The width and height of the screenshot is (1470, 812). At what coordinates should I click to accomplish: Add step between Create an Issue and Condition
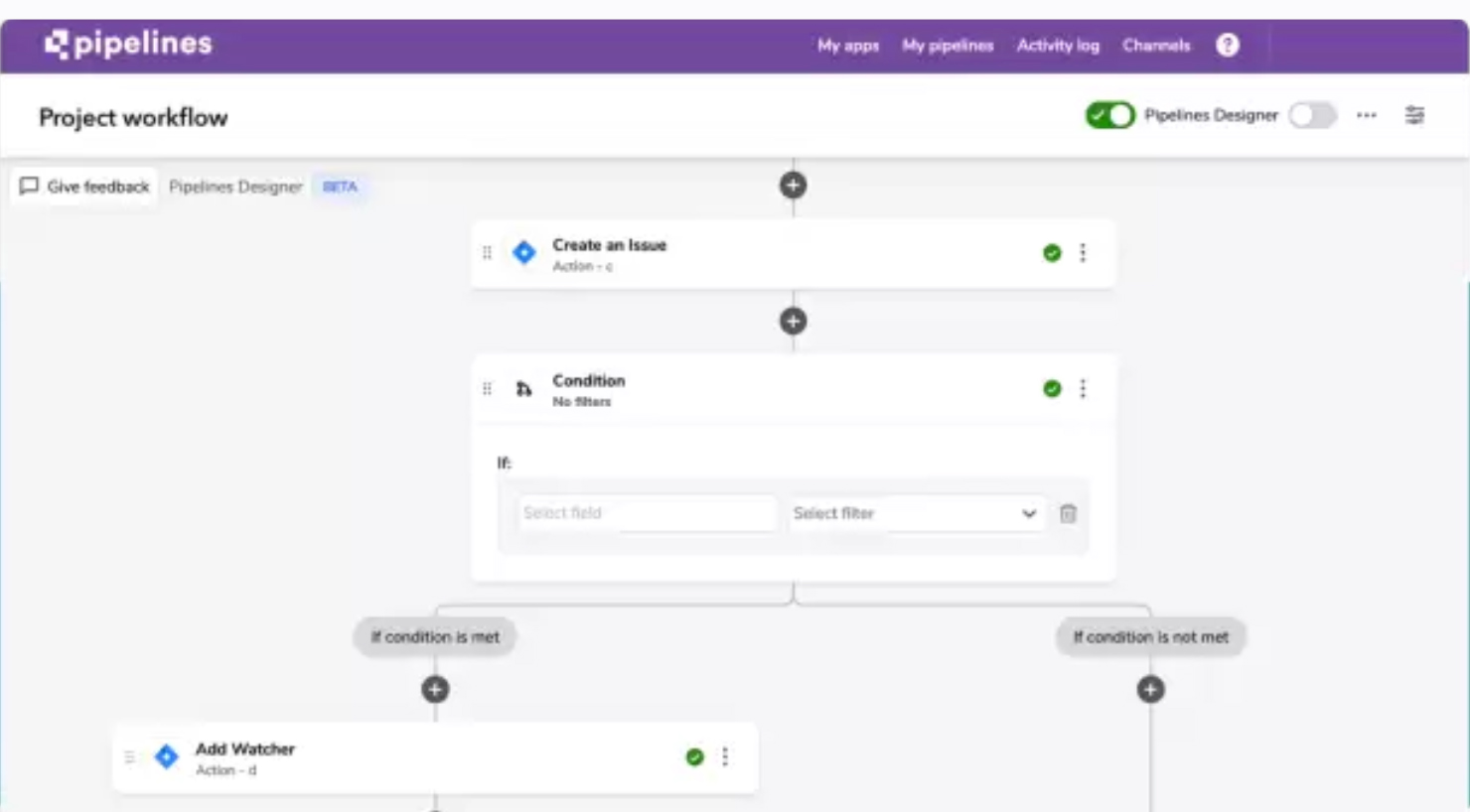793,321
